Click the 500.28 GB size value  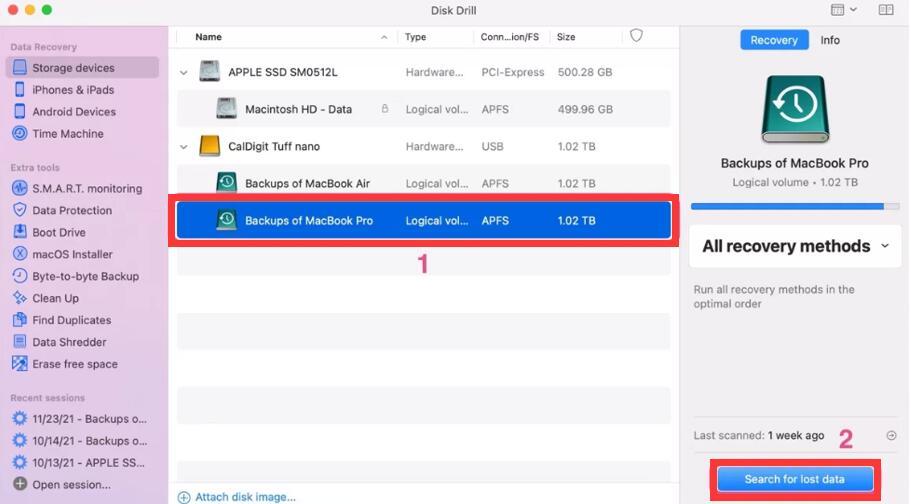(584, 72)
